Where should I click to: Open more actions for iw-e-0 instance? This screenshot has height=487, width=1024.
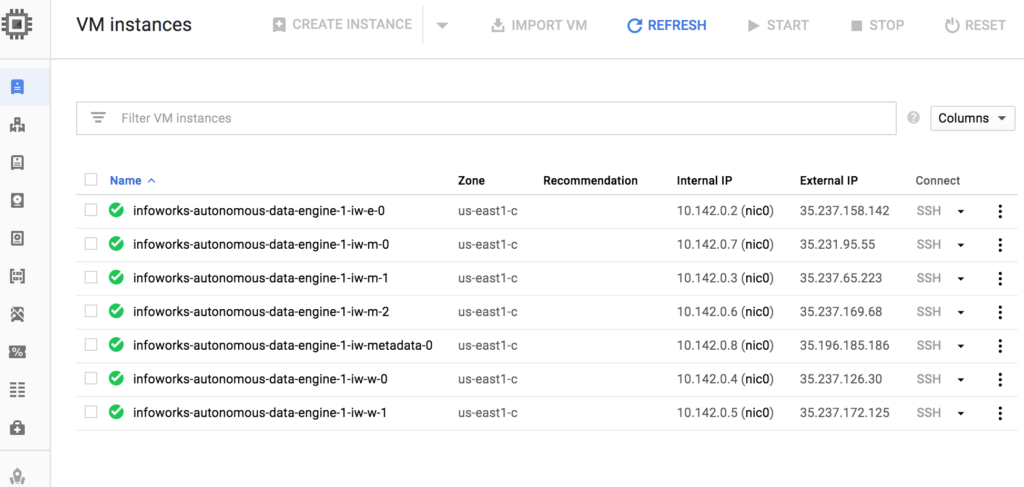click(x=1000, y=212)
